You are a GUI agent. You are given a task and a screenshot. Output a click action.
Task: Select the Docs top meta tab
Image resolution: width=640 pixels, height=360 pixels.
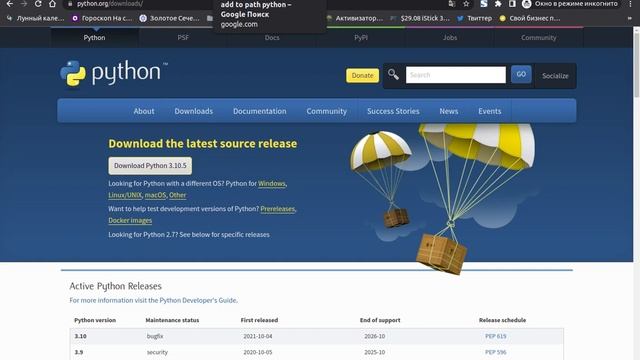click(272, 38)
